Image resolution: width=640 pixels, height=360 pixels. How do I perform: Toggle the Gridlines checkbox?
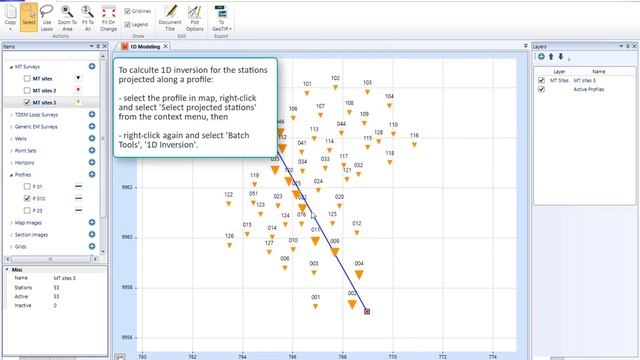127,11
